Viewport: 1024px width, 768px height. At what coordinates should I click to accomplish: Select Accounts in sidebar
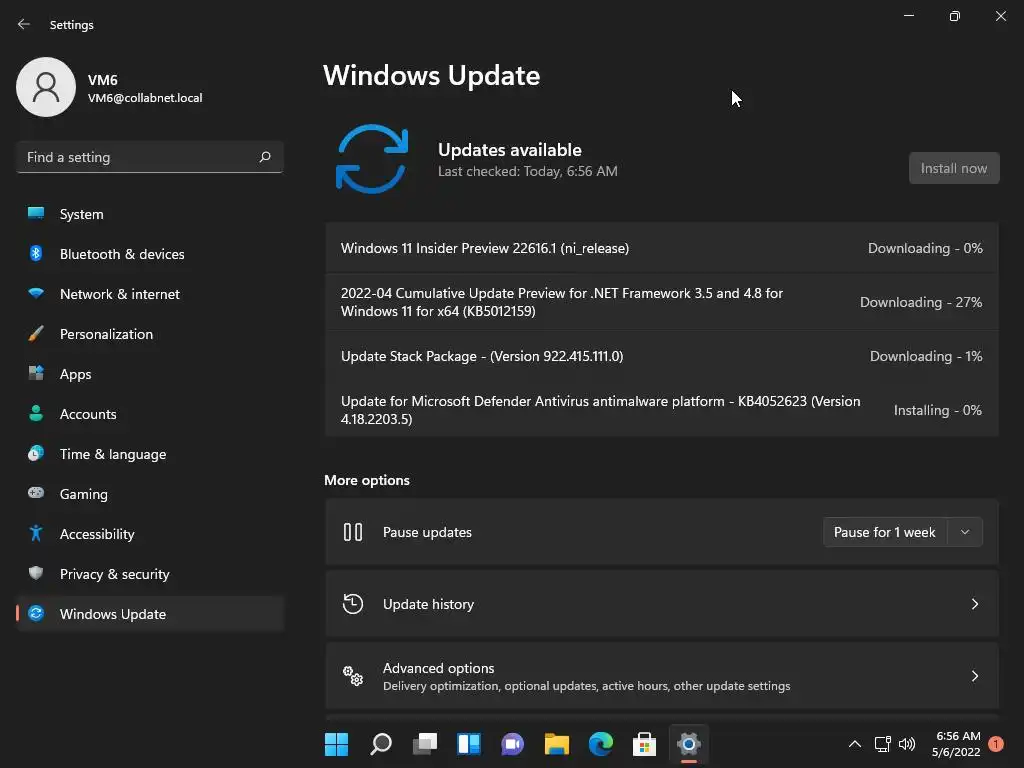[x=150, y=413]
